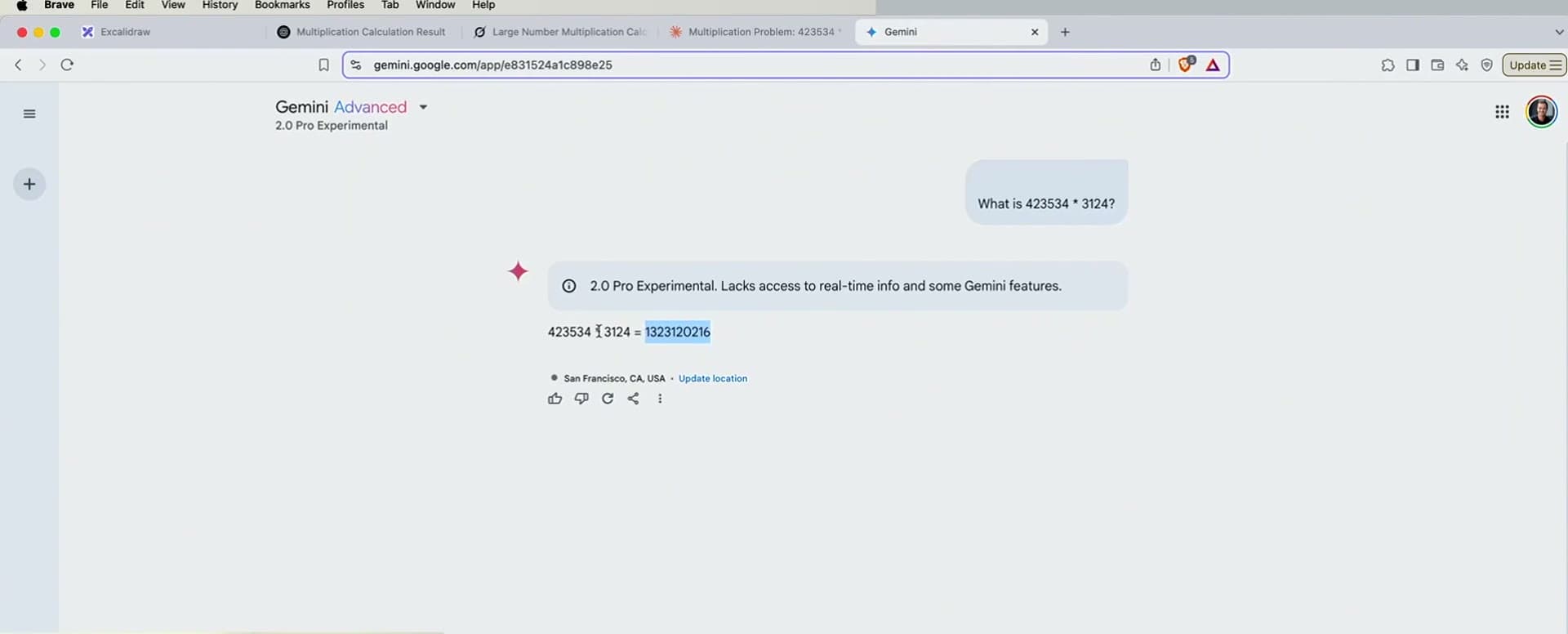Open the Gemini main menu hamburger

[x=29, y=114]
